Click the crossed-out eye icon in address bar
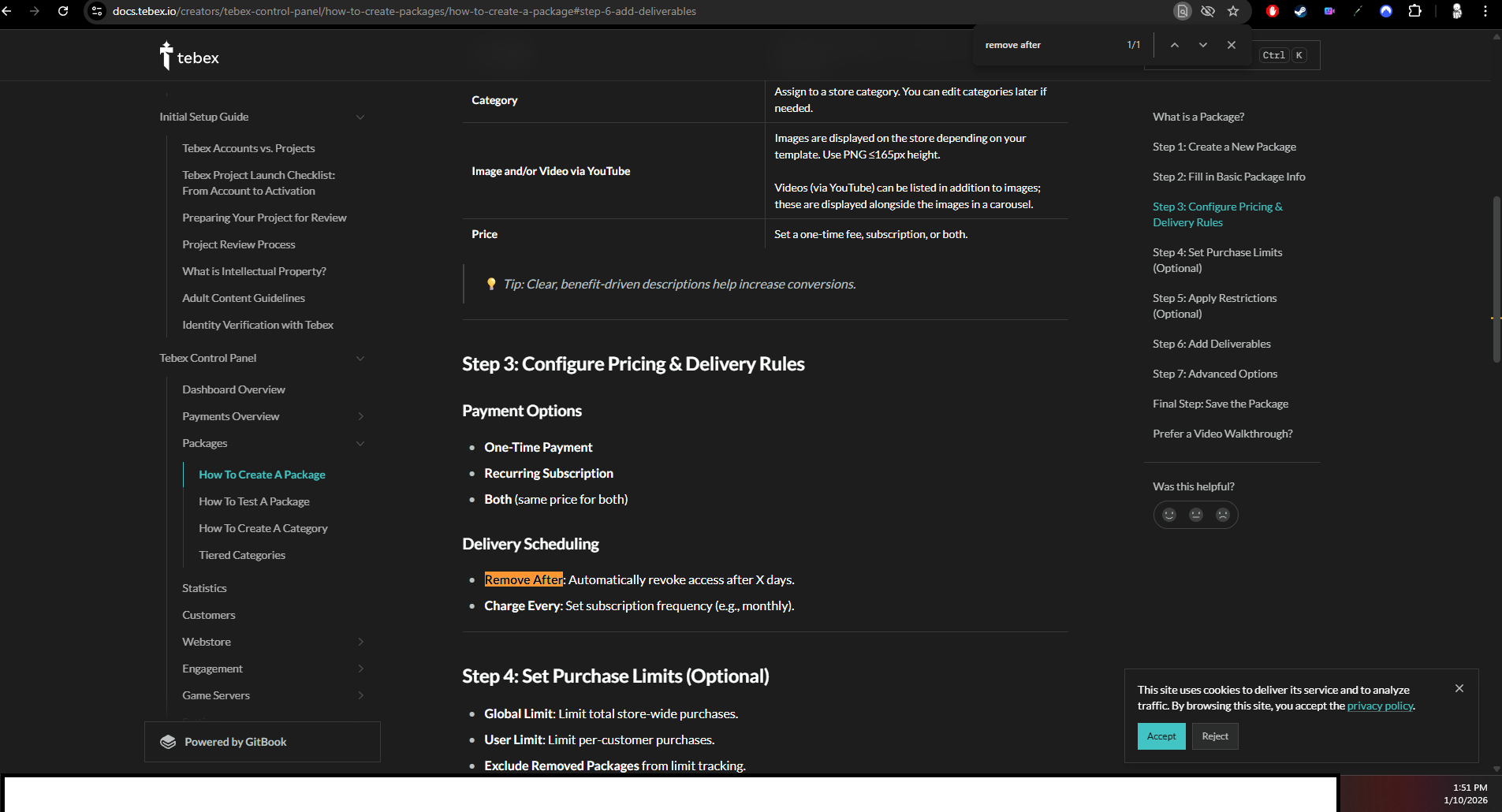Screen dimensions: 1502x812 pos(1208,11)
